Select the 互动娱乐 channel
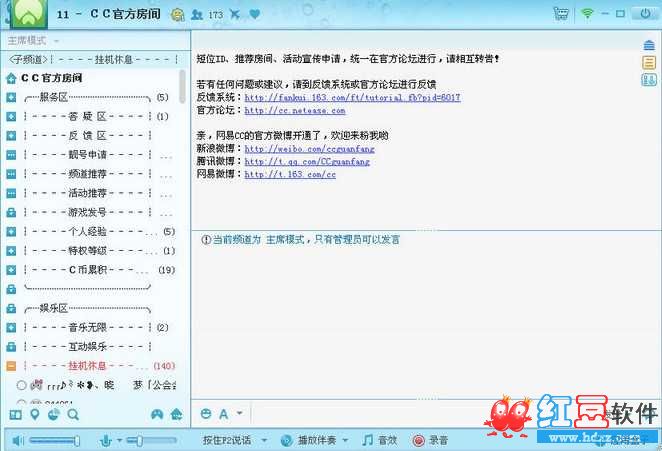This screenshot has width=662, height=451. pos(88,347)
